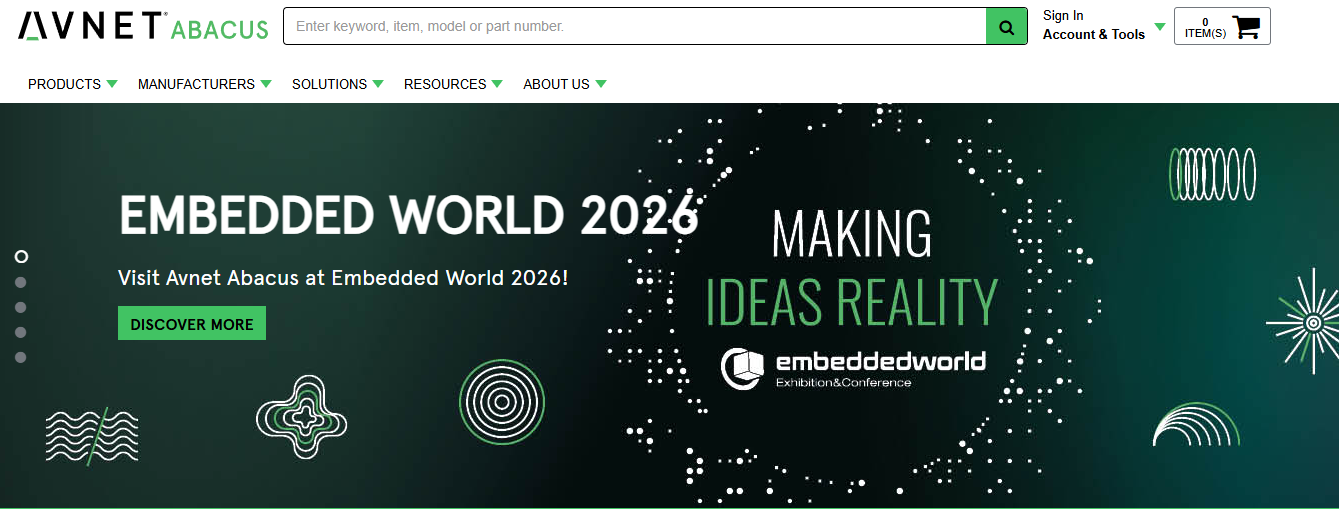
Task: Click the green search magnifier button
Action: coord(1006,27)
